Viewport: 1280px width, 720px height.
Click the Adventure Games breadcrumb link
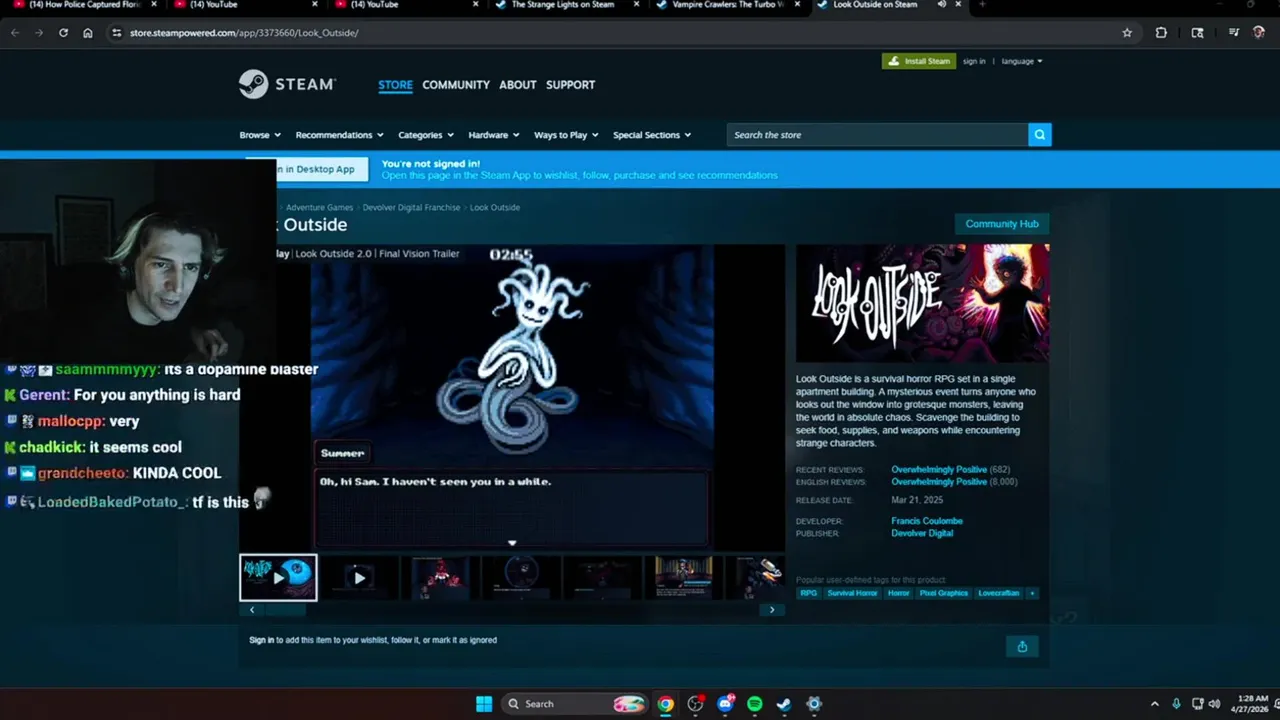(319, 208)
